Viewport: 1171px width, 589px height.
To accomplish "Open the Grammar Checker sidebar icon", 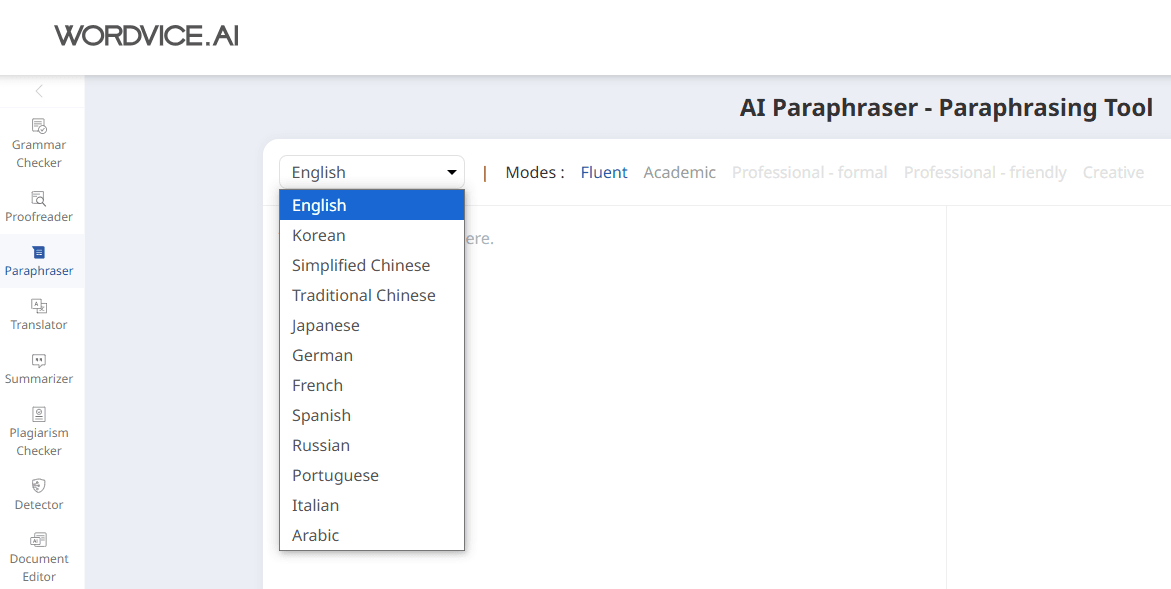I will 39,126.
